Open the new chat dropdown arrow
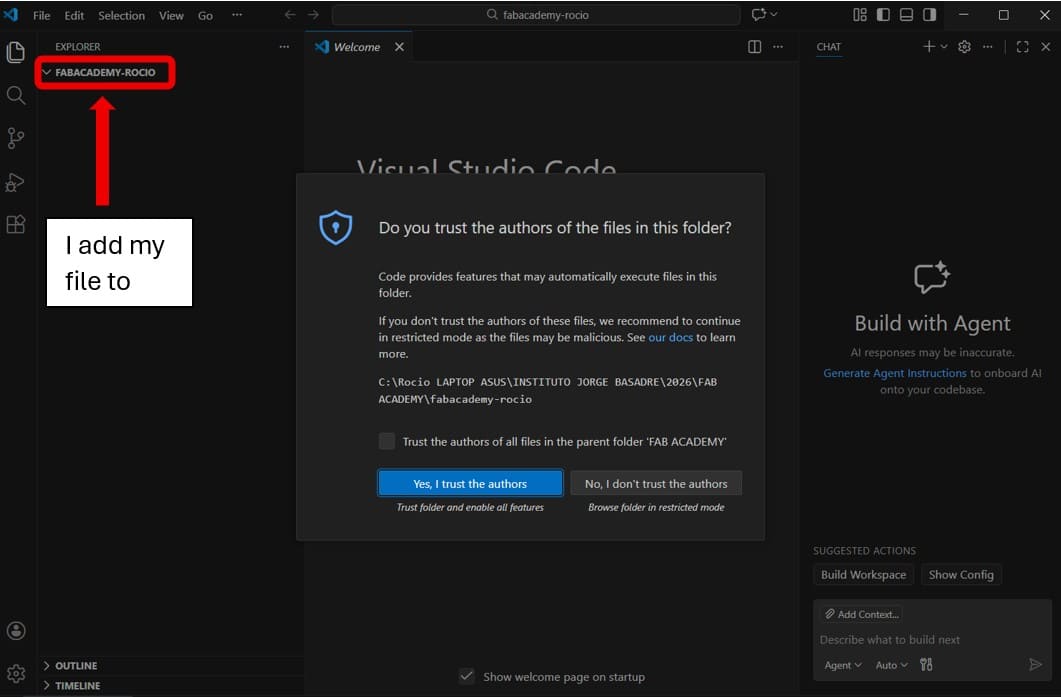 [944, 47]
